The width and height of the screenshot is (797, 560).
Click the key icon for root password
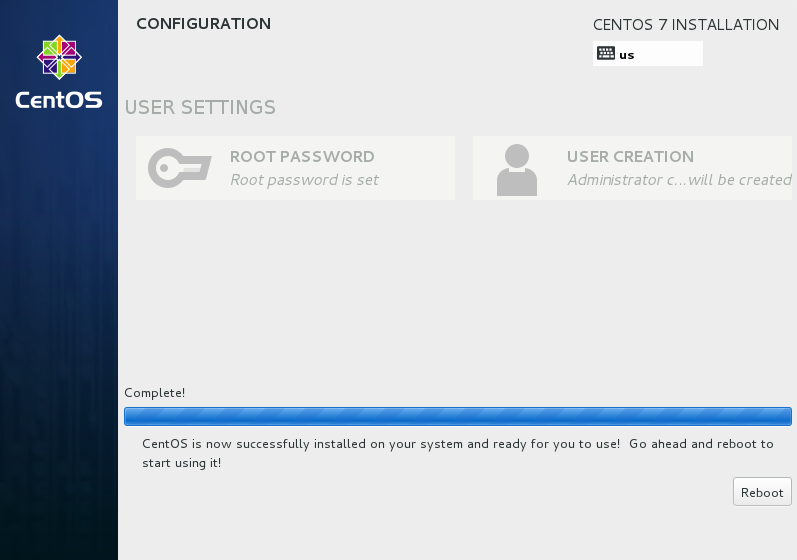(x=179, y=167)
